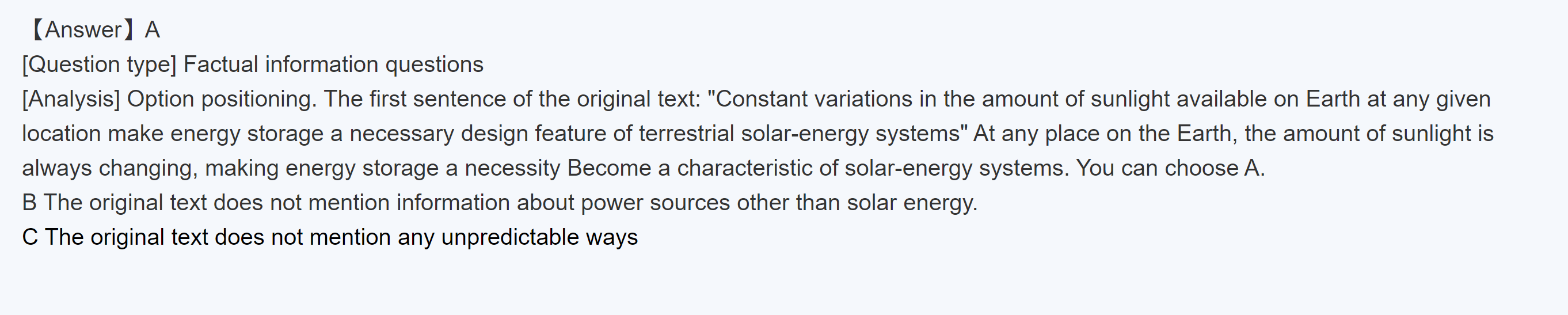Click the phrase "Option positioning."
The width and height of the screenshot is (1568, 315).
[222, 99]
